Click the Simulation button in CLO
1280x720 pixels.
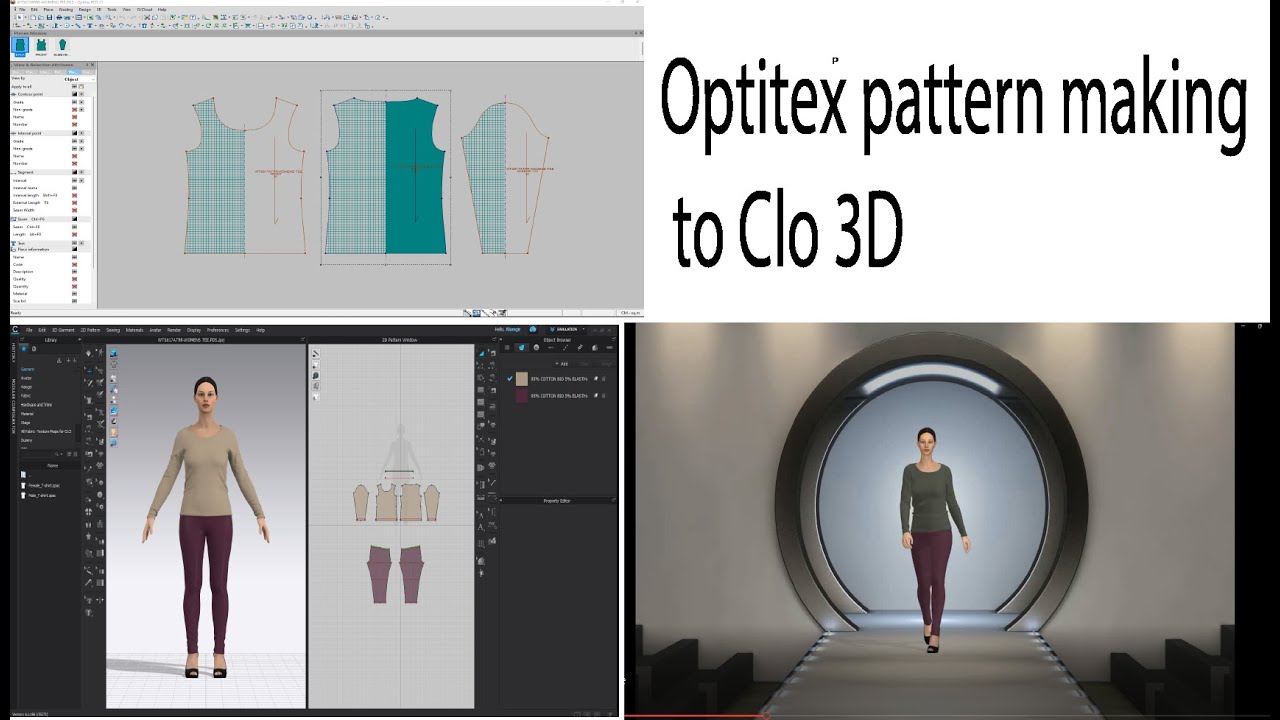[565, 330]
